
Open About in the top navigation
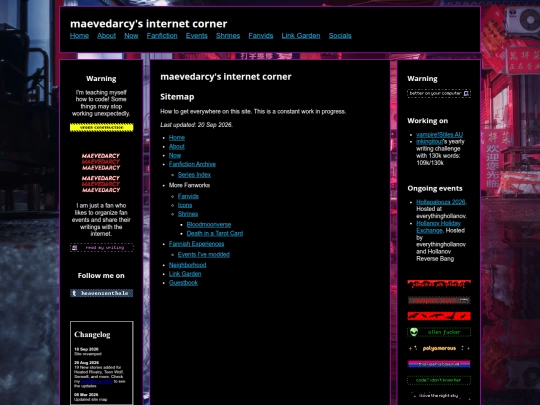(x=106, y=36)
